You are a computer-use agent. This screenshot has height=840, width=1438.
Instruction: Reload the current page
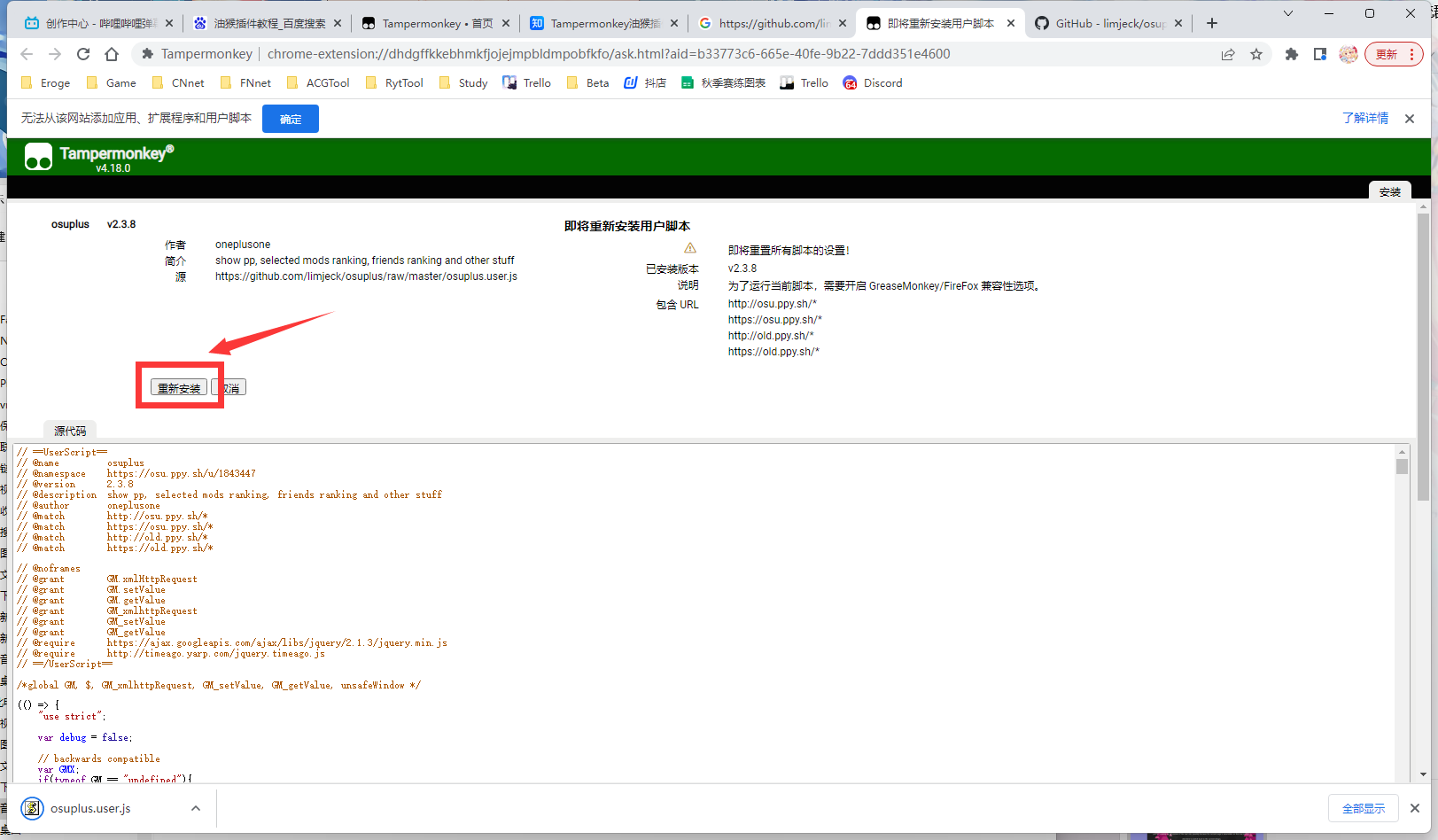point(83,54)
